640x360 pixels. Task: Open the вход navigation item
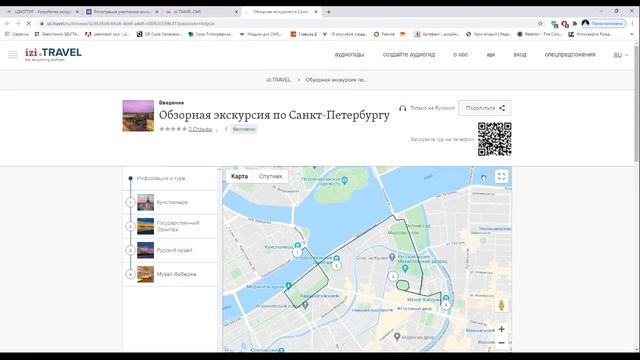520,55
